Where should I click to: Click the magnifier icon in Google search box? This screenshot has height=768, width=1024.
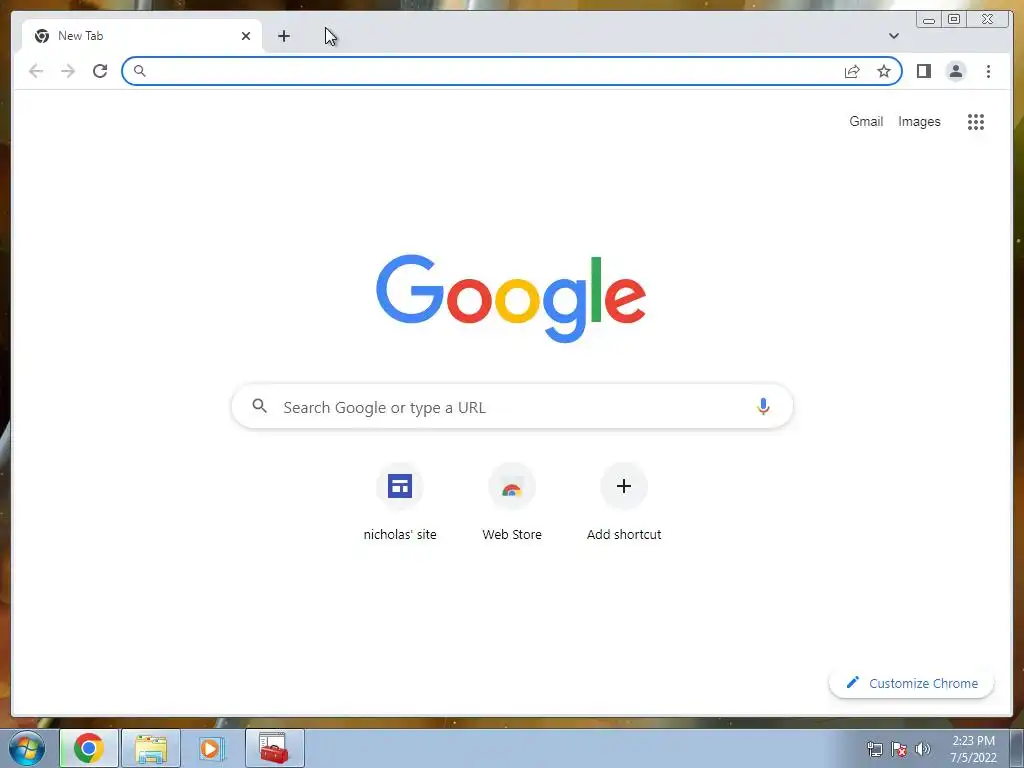point(259,406)
